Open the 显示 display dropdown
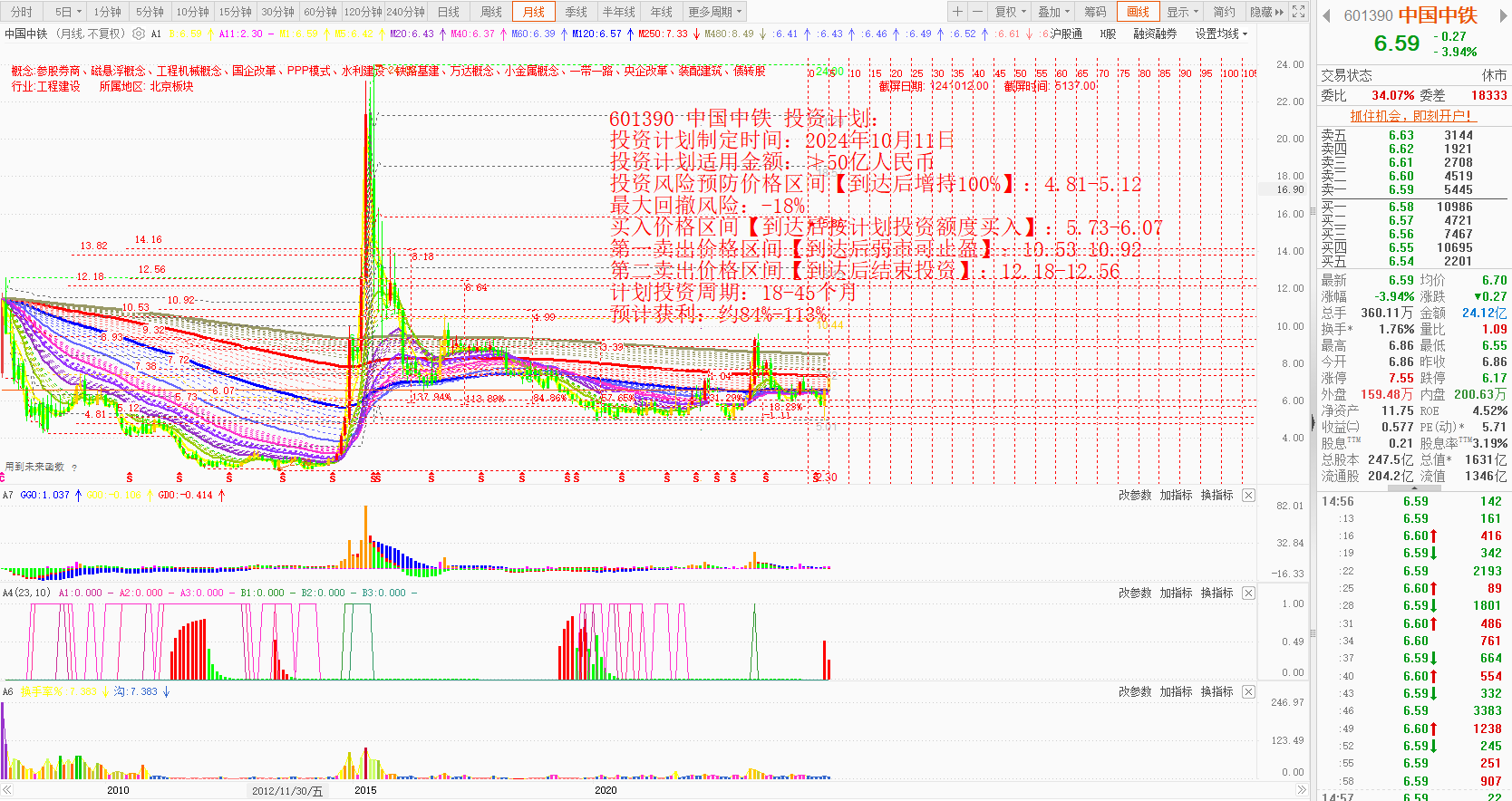 pos(1183,12)
